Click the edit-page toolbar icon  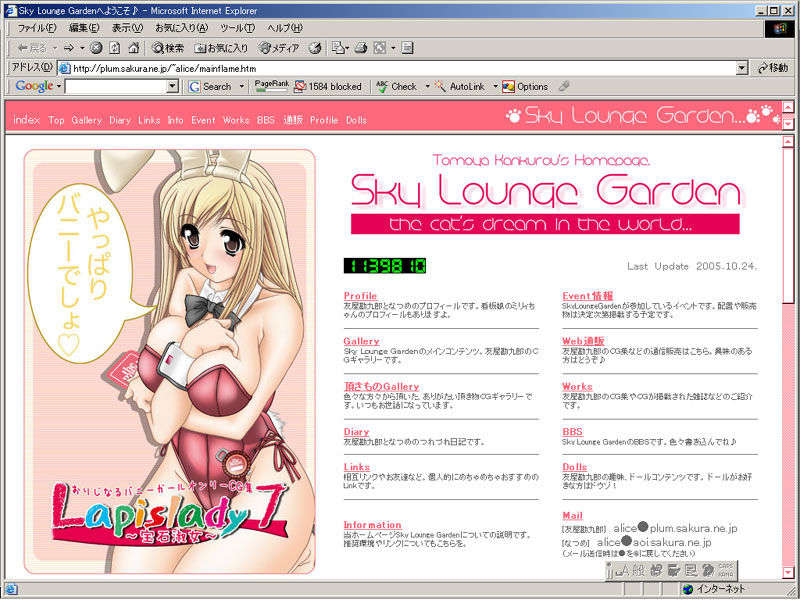(x=407, y=48)
